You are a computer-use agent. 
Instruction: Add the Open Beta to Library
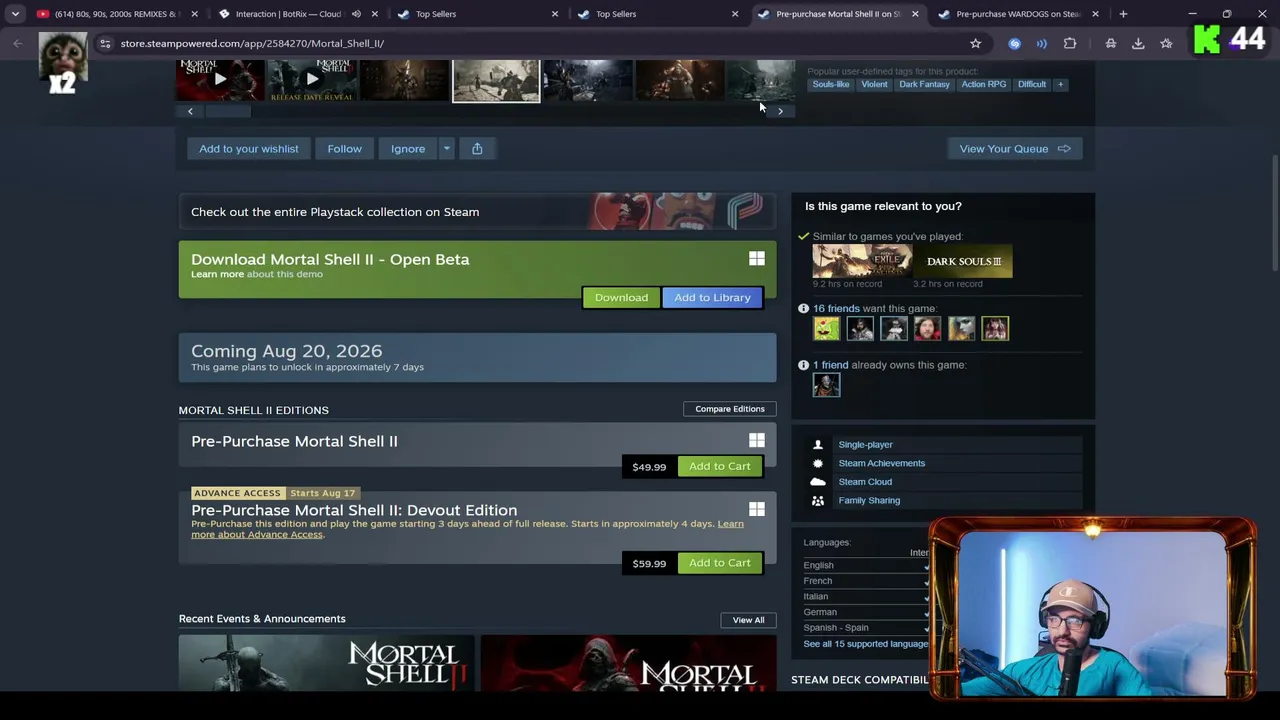click(x=712, y=298)
